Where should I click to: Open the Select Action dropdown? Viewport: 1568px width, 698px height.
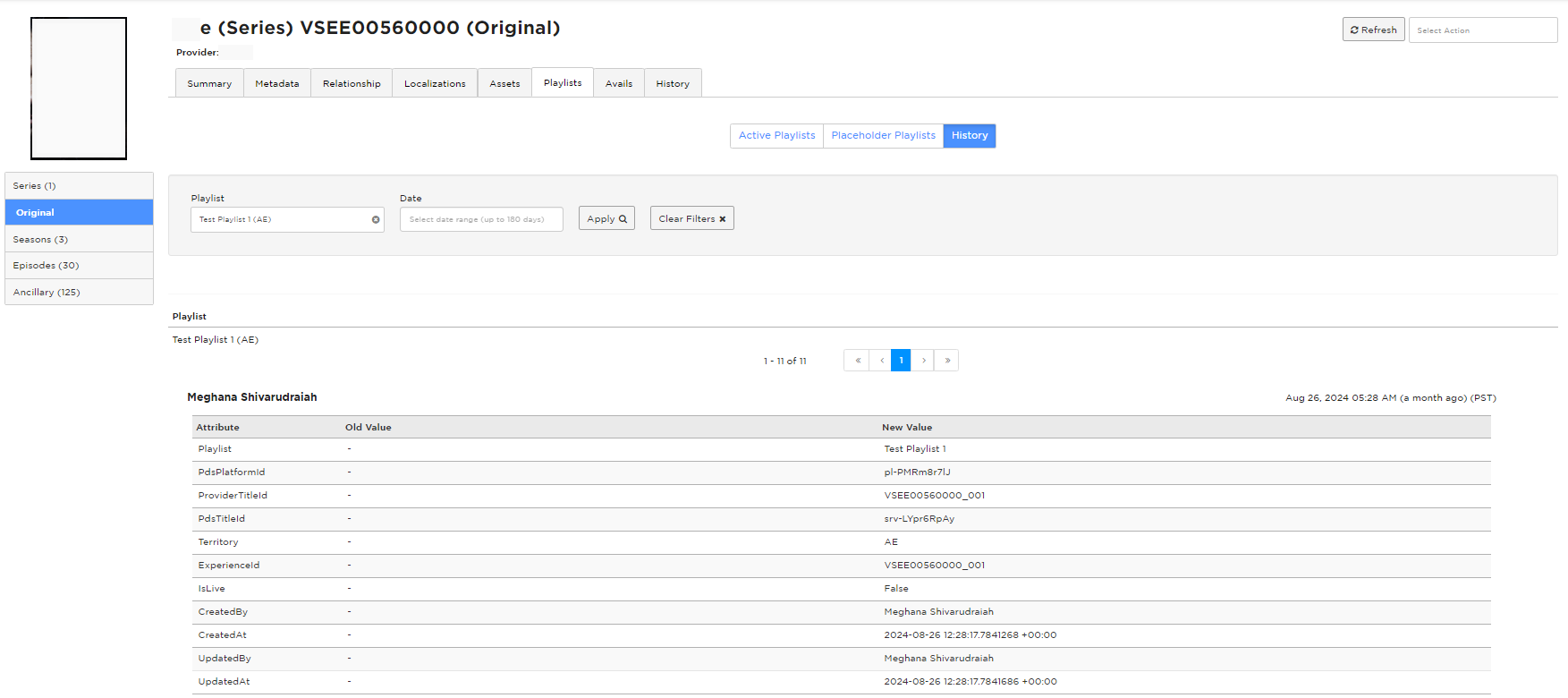click(x=1483, y=30)
